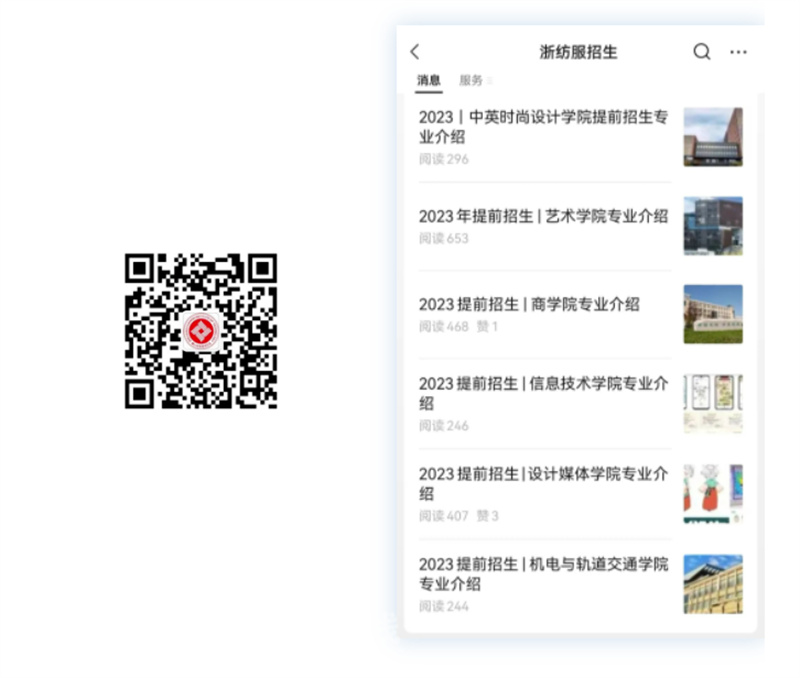Open the three-dot more options menu
This screenshot has height=678, width=800.
[x=738, y=52]
